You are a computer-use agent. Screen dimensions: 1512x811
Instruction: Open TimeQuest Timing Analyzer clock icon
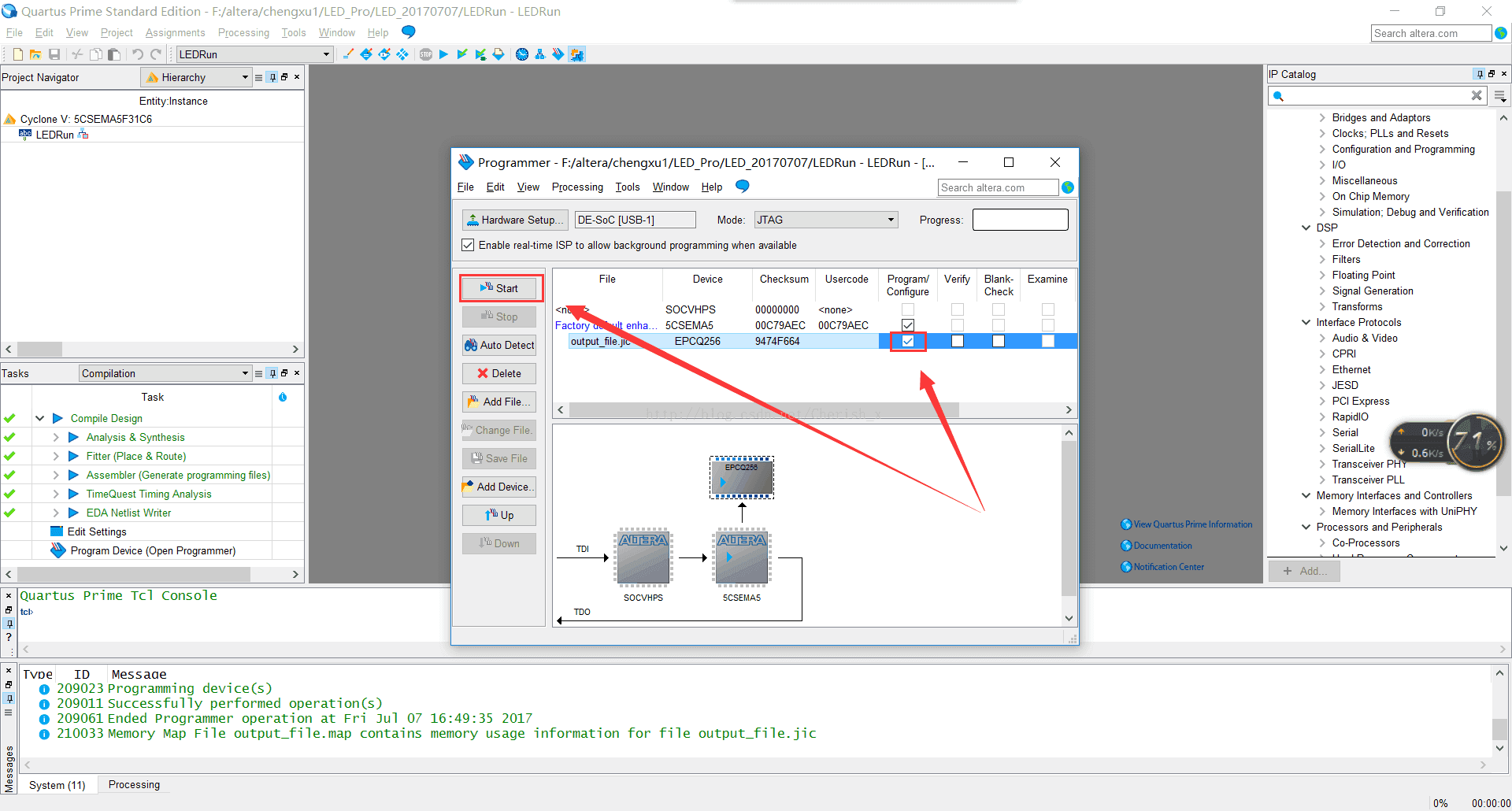point(522,54)
